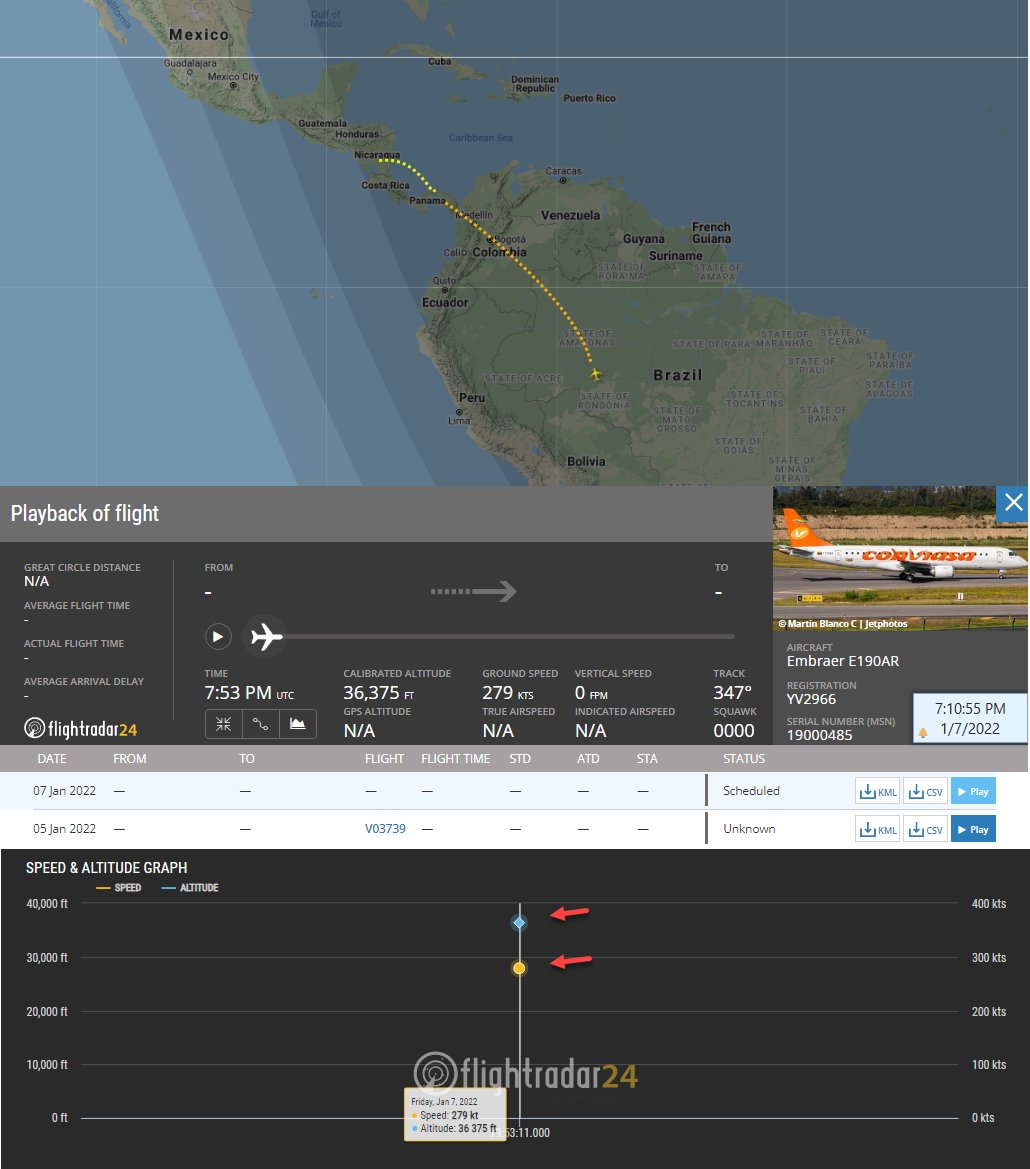Download CSV for 05 Jan 2022 flight

[925, 829]
